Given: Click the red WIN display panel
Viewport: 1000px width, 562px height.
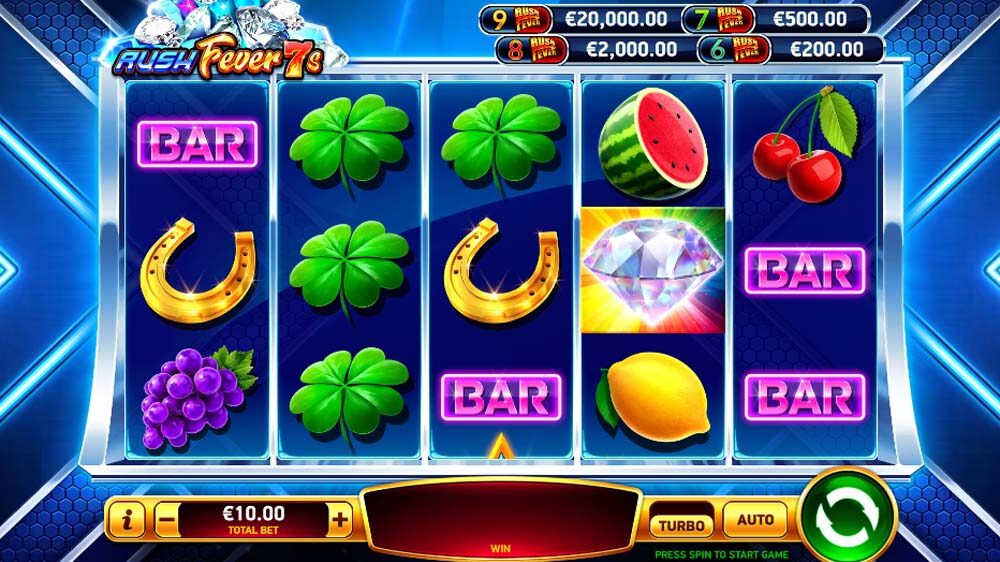Looking at the screenshot, I should tap(501, 518).
